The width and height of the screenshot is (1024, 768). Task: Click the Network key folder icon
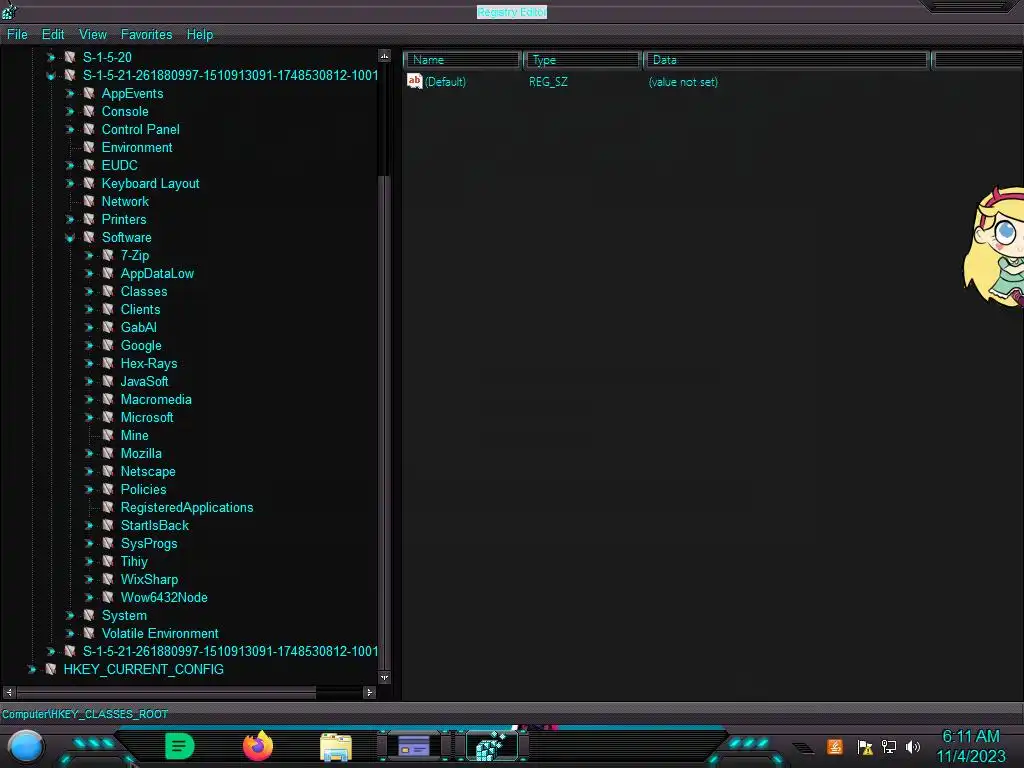click(89, 201)
